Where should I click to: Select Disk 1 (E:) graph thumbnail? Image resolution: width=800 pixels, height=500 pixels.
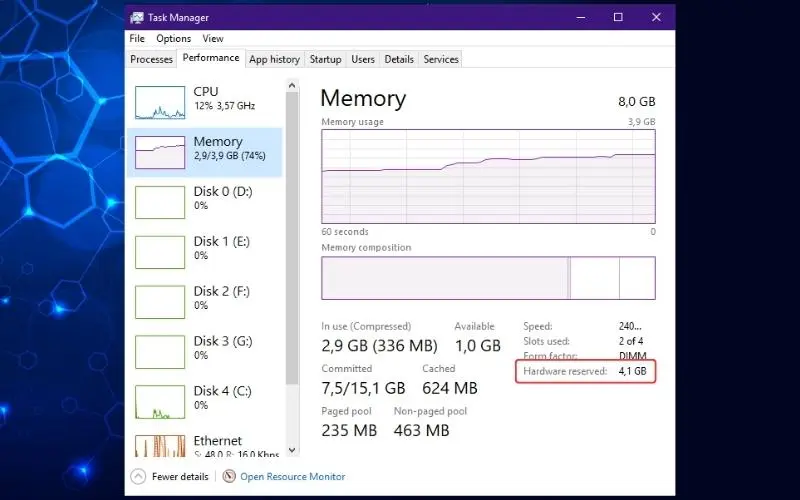point(160,252)
